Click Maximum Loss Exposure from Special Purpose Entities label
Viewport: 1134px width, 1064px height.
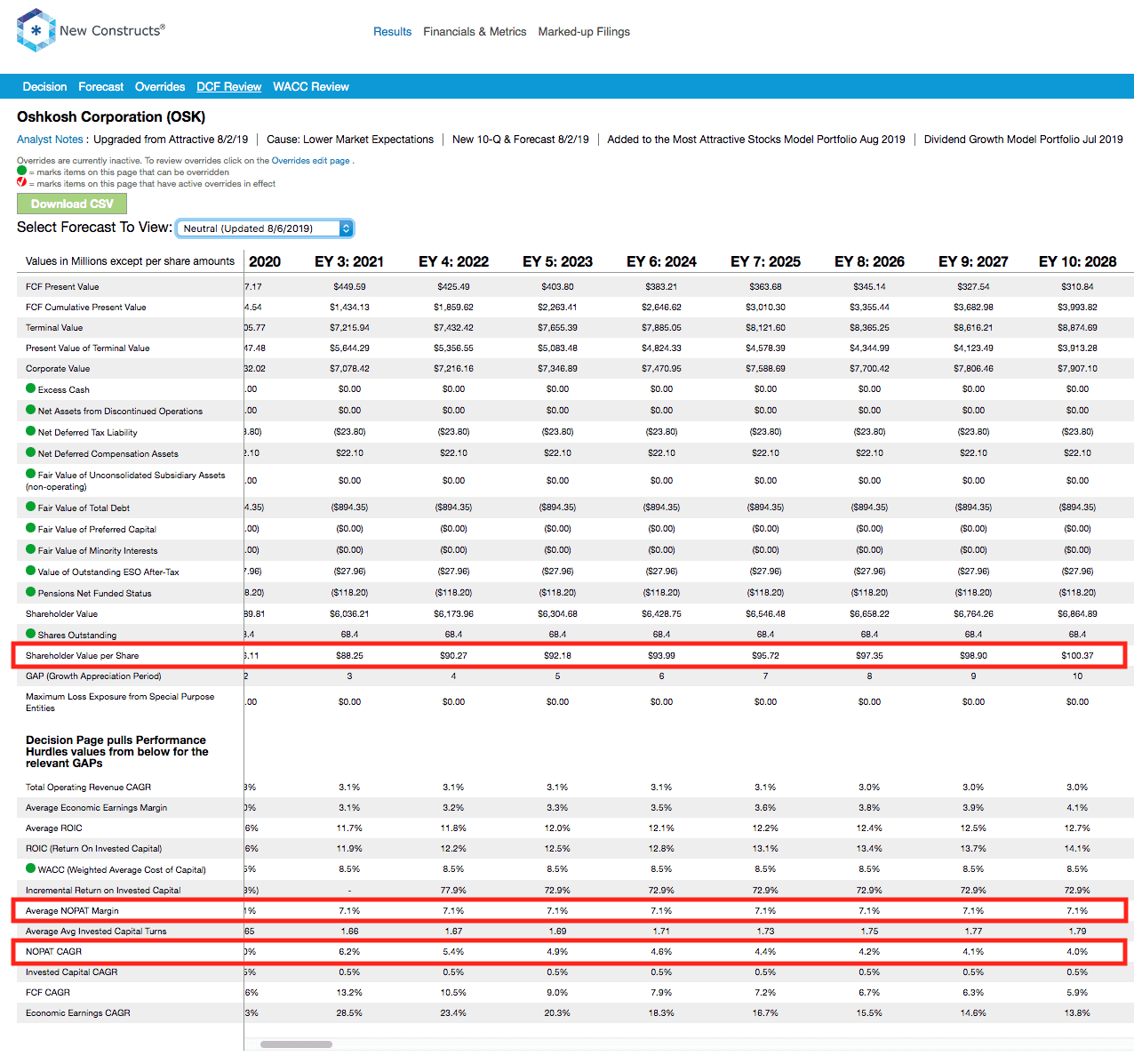pyautogui.click(x=120, y=702)
